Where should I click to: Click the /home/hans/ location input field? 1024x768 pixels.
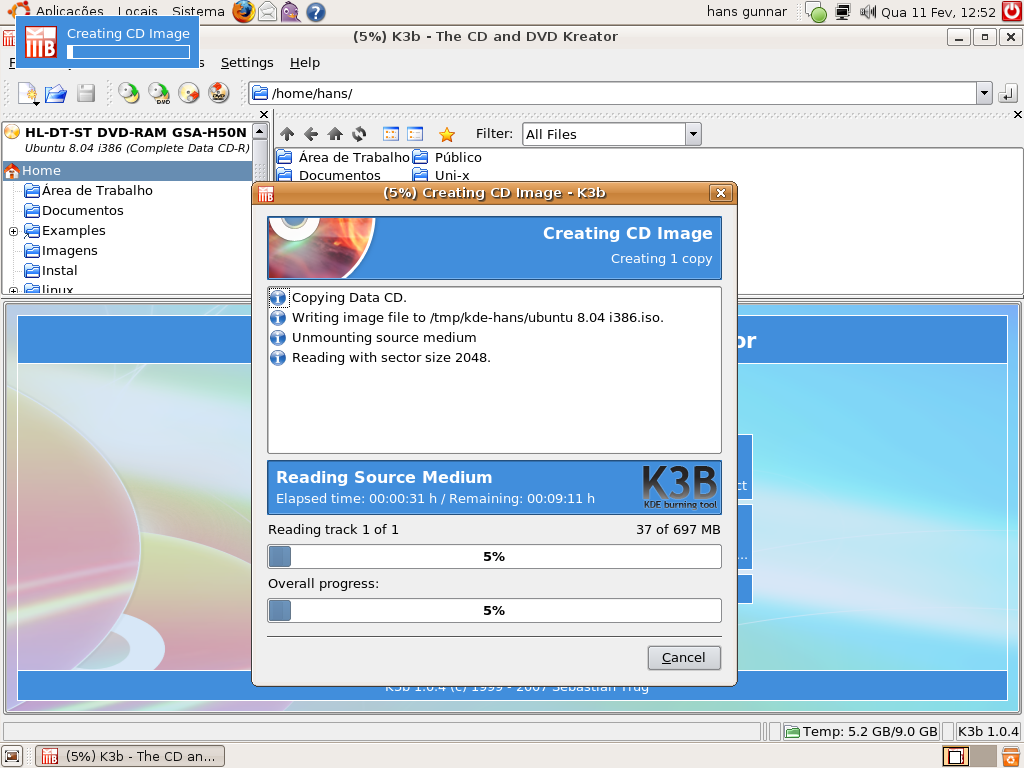coord(613,93)
